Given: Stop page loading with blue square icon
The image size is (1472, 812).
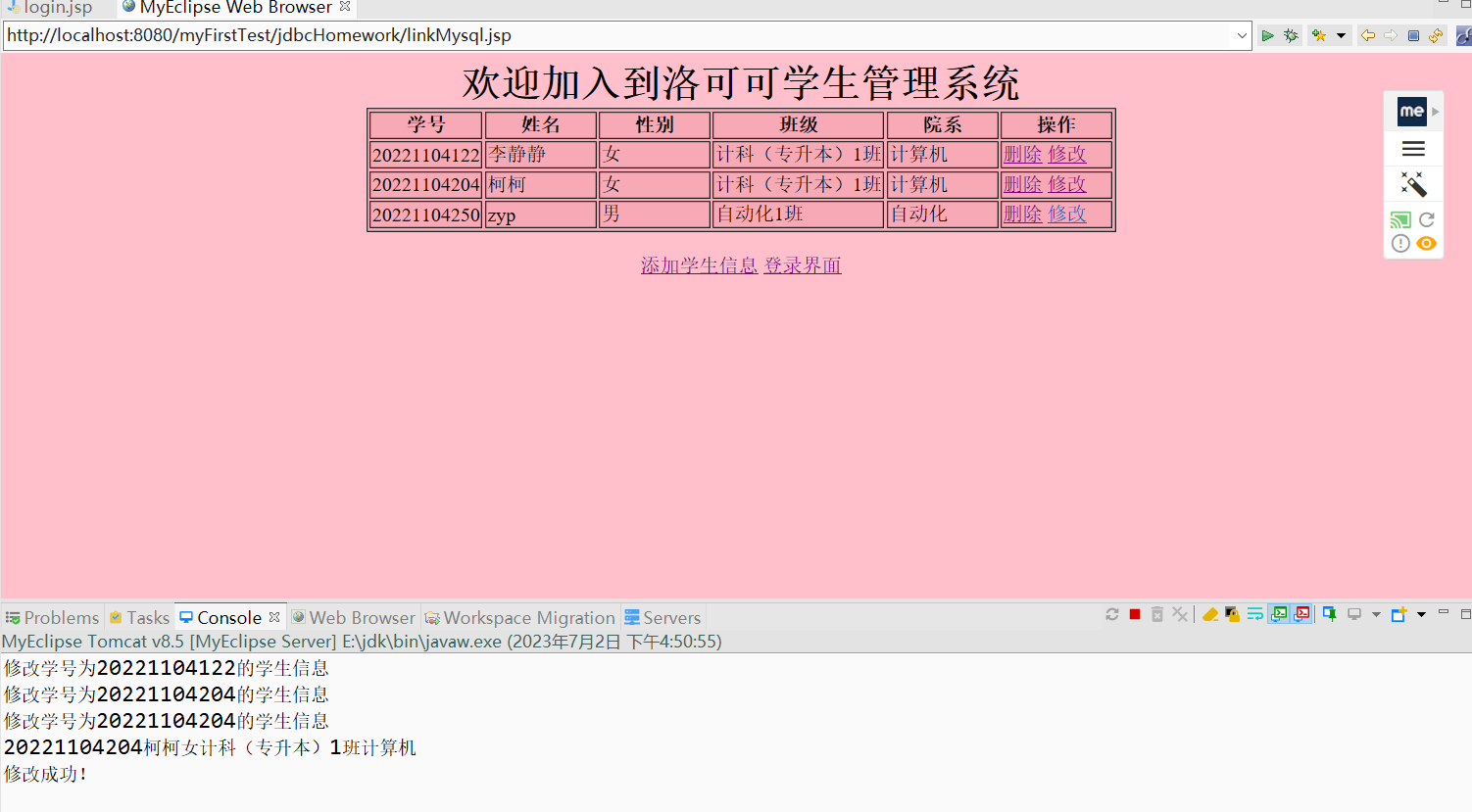Looking at the screenshot, I should click(1413, 35).
